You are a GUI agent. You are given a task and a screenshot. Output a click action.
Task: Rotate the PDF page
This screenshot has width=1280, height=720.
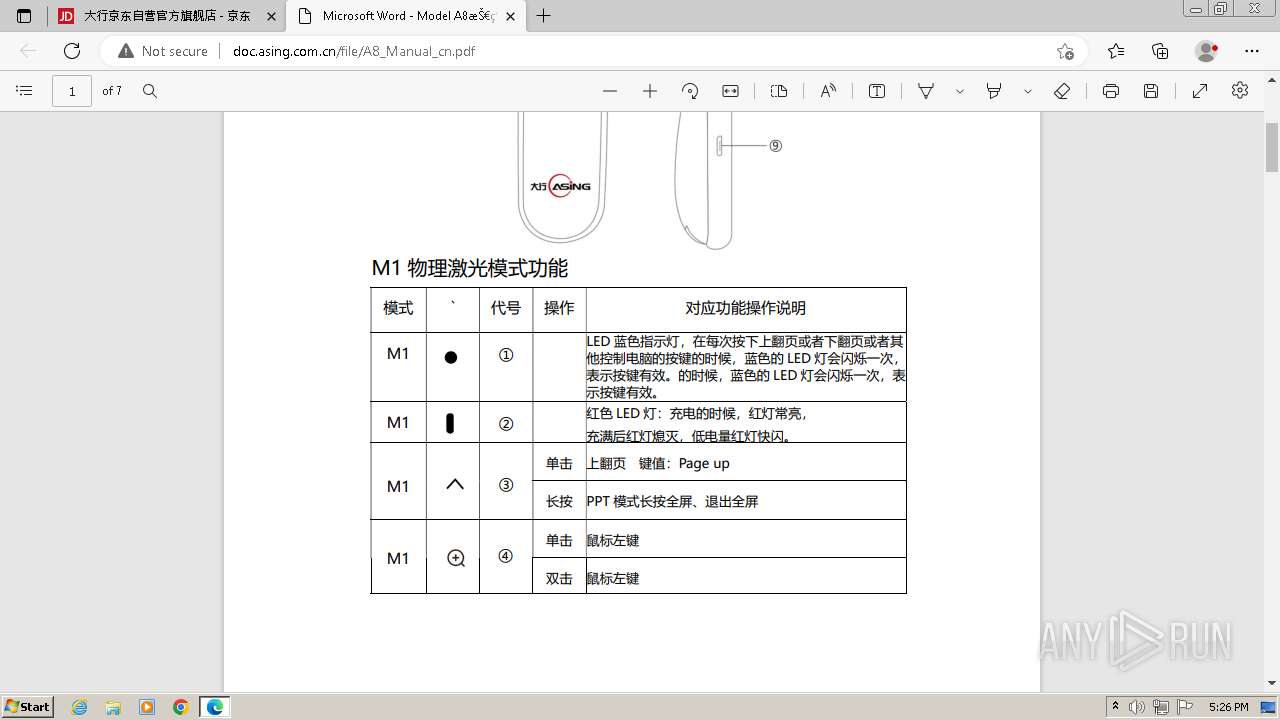(690, 91)
